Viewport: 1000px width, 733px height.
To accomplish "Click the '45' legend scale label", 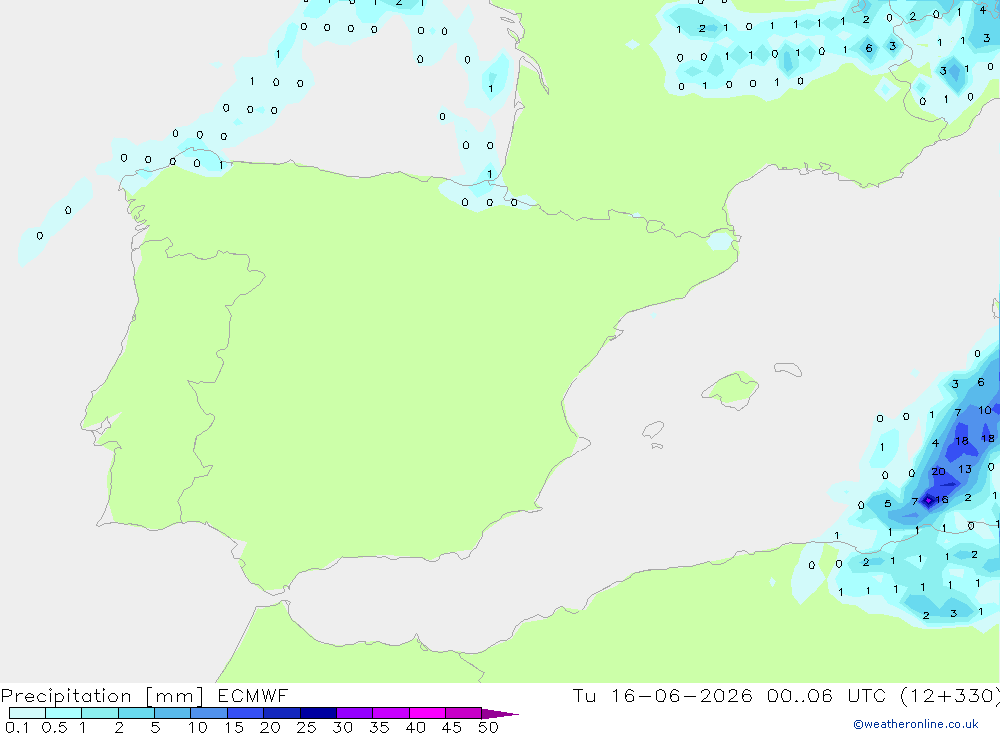I will [452, 727].
